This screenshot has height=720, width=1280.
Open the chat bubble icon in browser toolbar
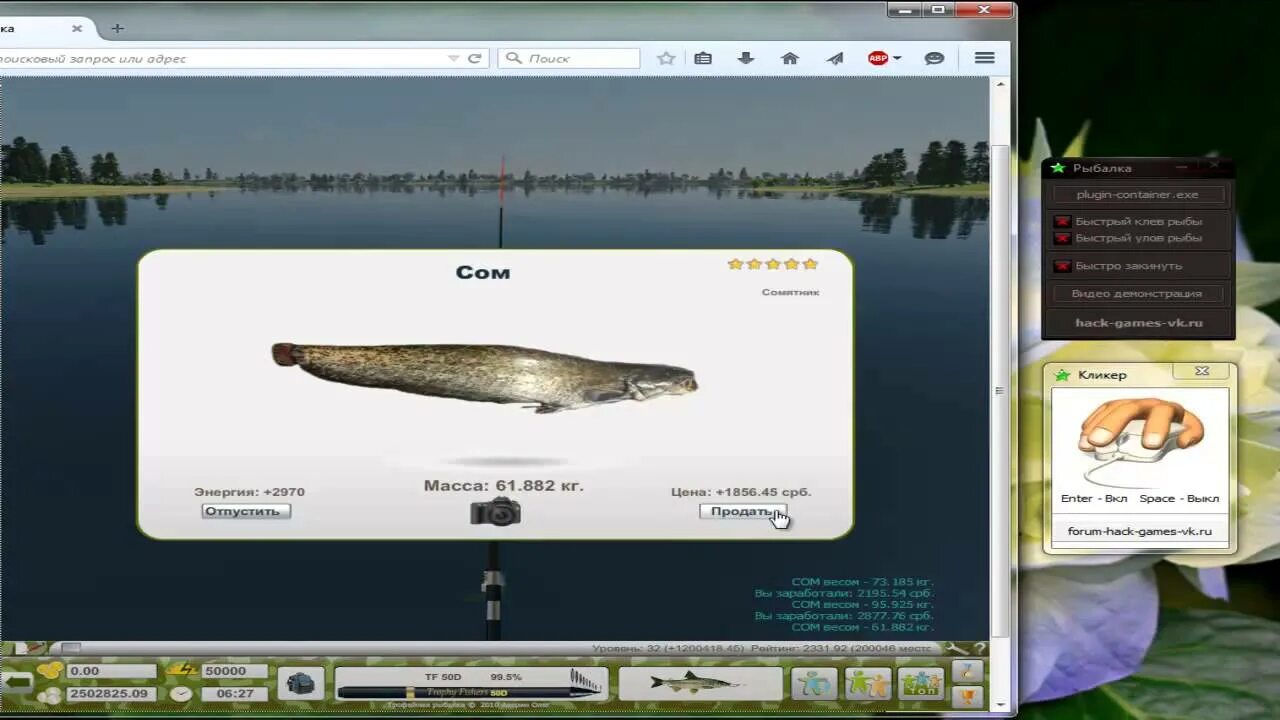(934, 59)
